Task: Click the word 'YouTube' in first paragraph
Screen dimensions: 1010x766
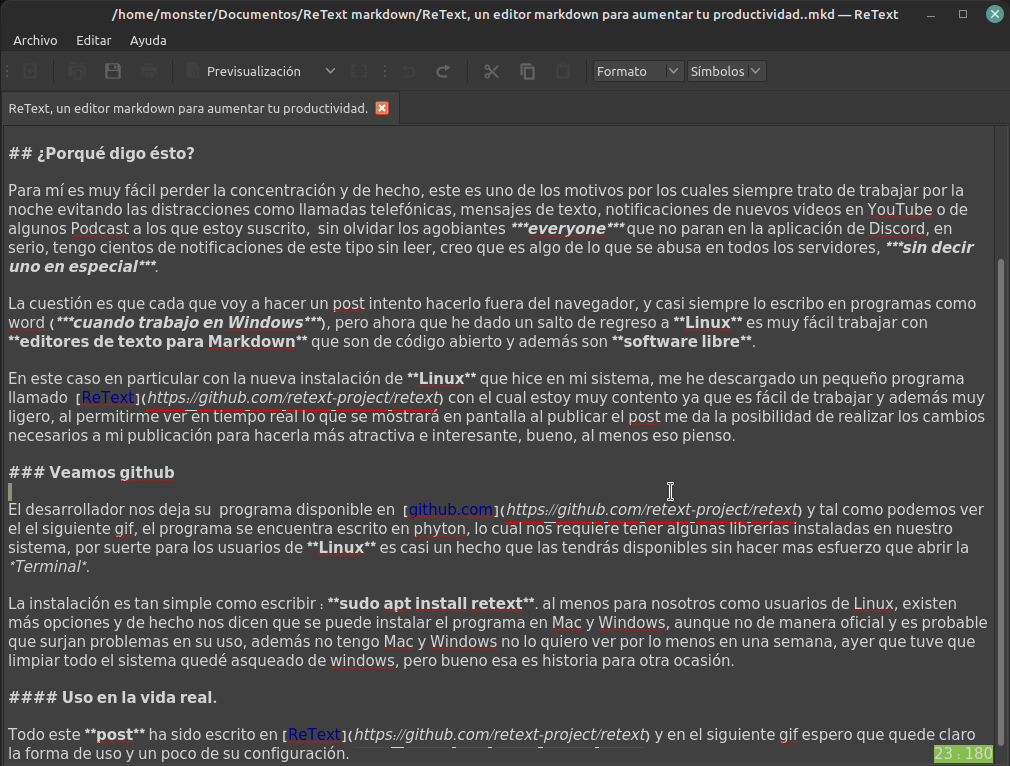Action: [x=899, y=209]
